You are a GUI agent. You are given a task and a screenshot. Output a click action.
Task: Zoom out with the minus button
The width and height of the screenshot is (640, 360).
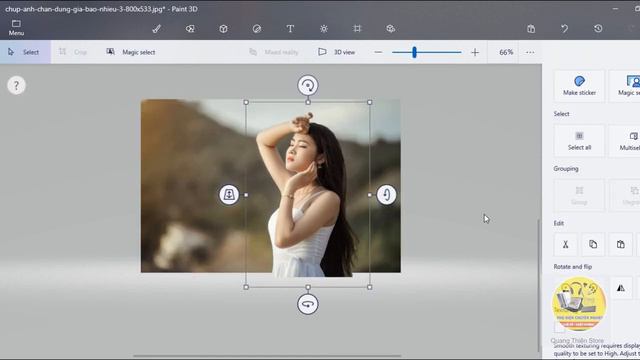point(378,52)
